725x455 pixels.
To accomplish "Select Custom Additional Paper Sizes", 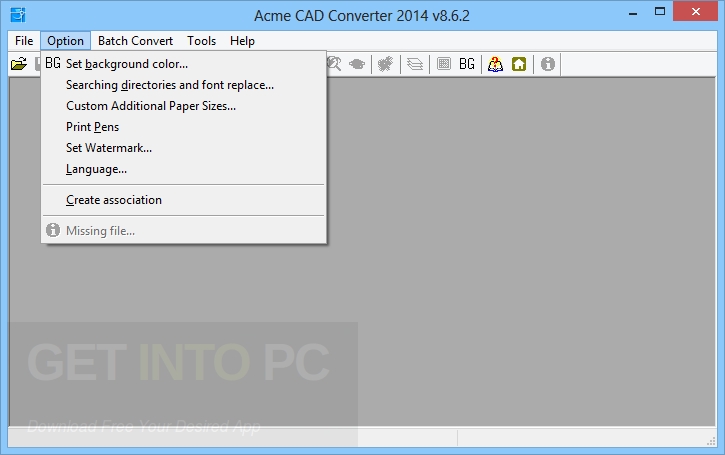I will click(150, 106).
